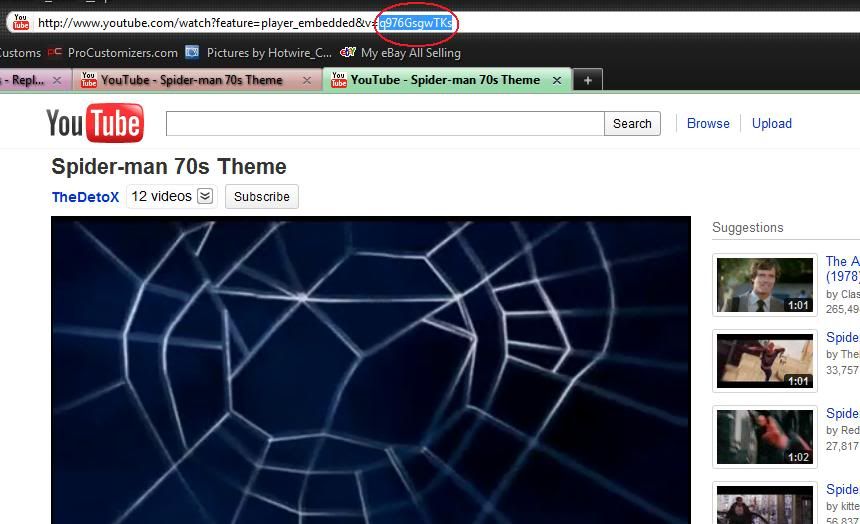
Task: Open the Upload link
Action: [x=772, y=123]
